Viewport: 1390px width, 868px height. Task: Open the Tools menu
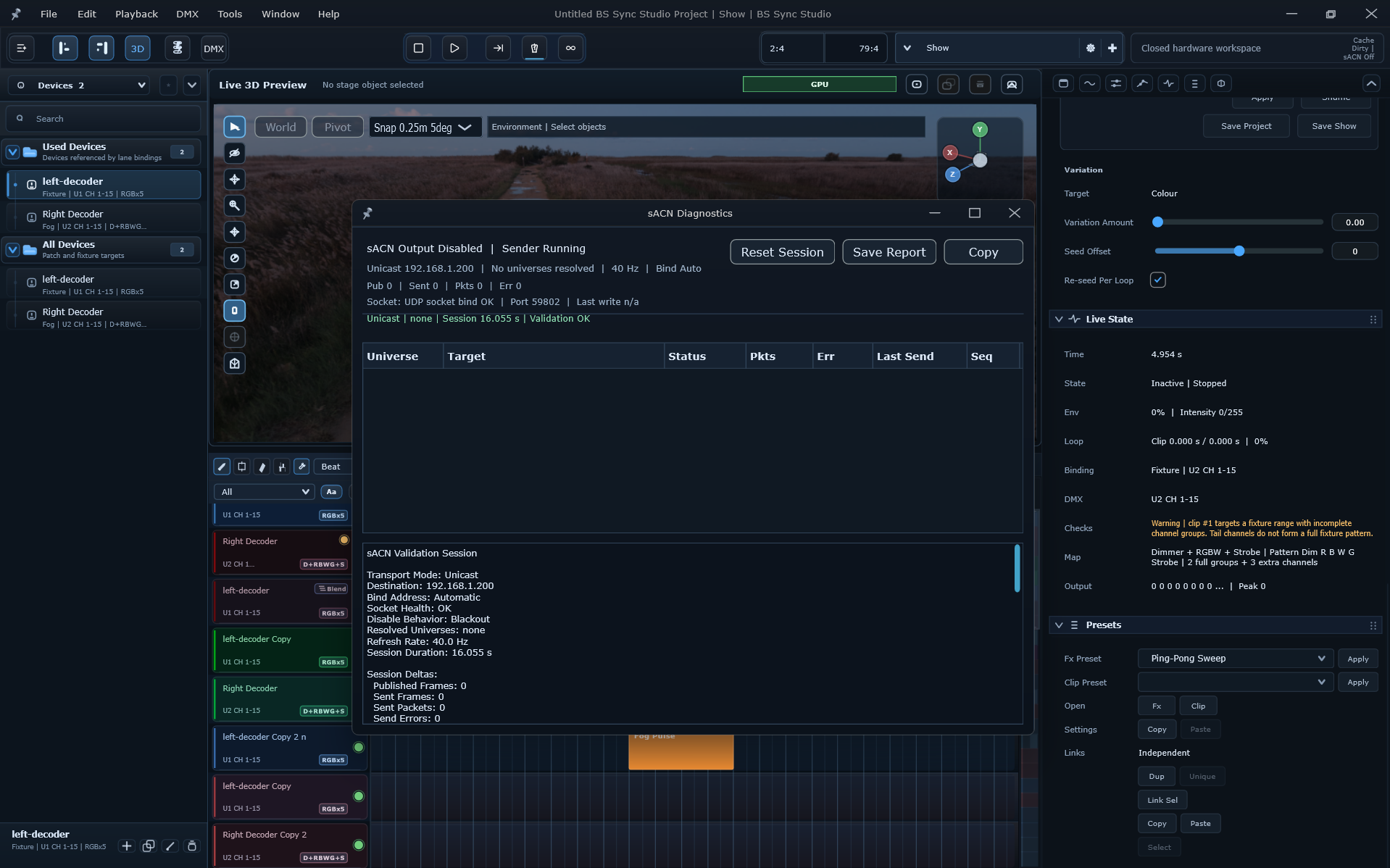click(230, 14)
